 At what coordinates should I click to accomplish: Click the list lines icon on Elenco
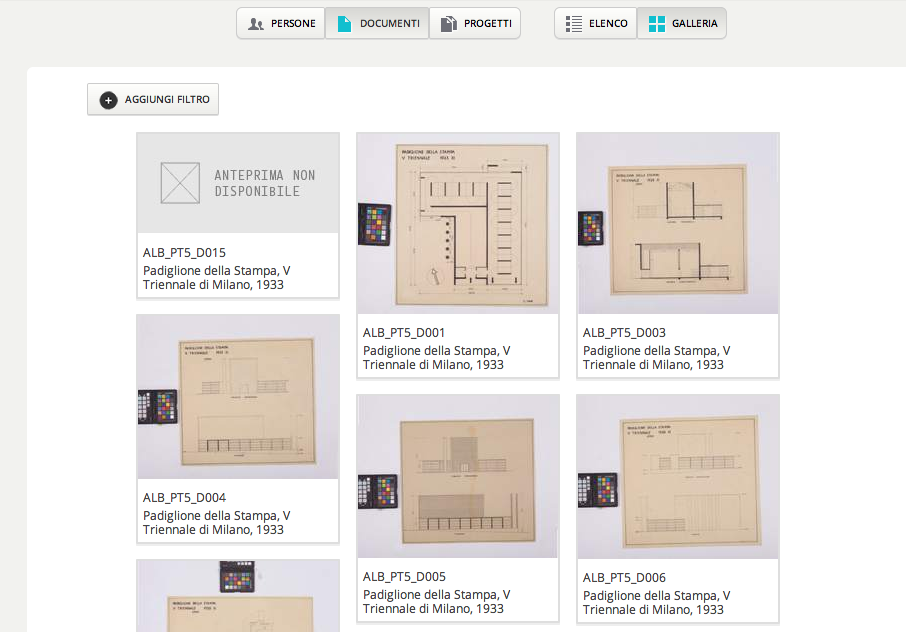pyautogui.click(x=574, y=24)
